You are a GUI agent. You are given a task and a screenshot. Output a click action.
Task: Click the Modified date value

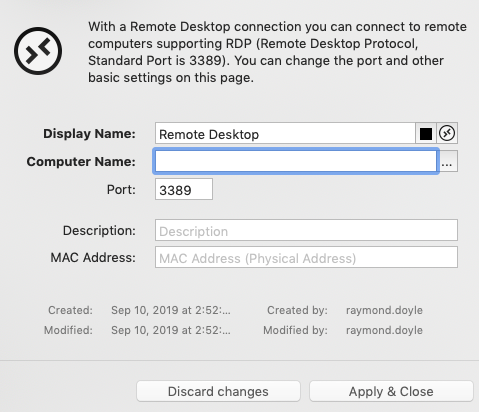pos(171,330)
